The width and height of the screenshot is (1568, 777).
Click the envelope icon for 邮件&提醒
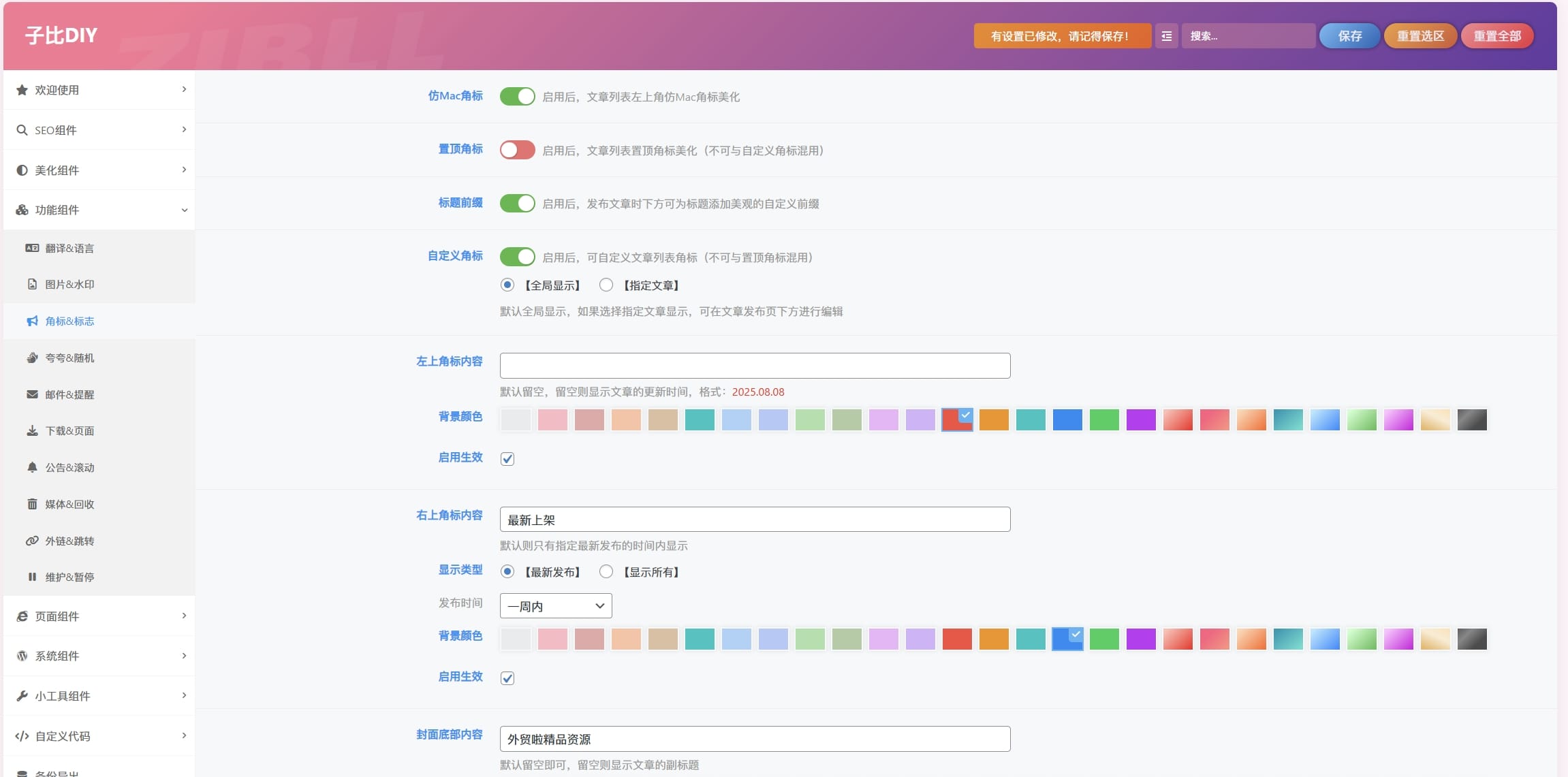32,394
